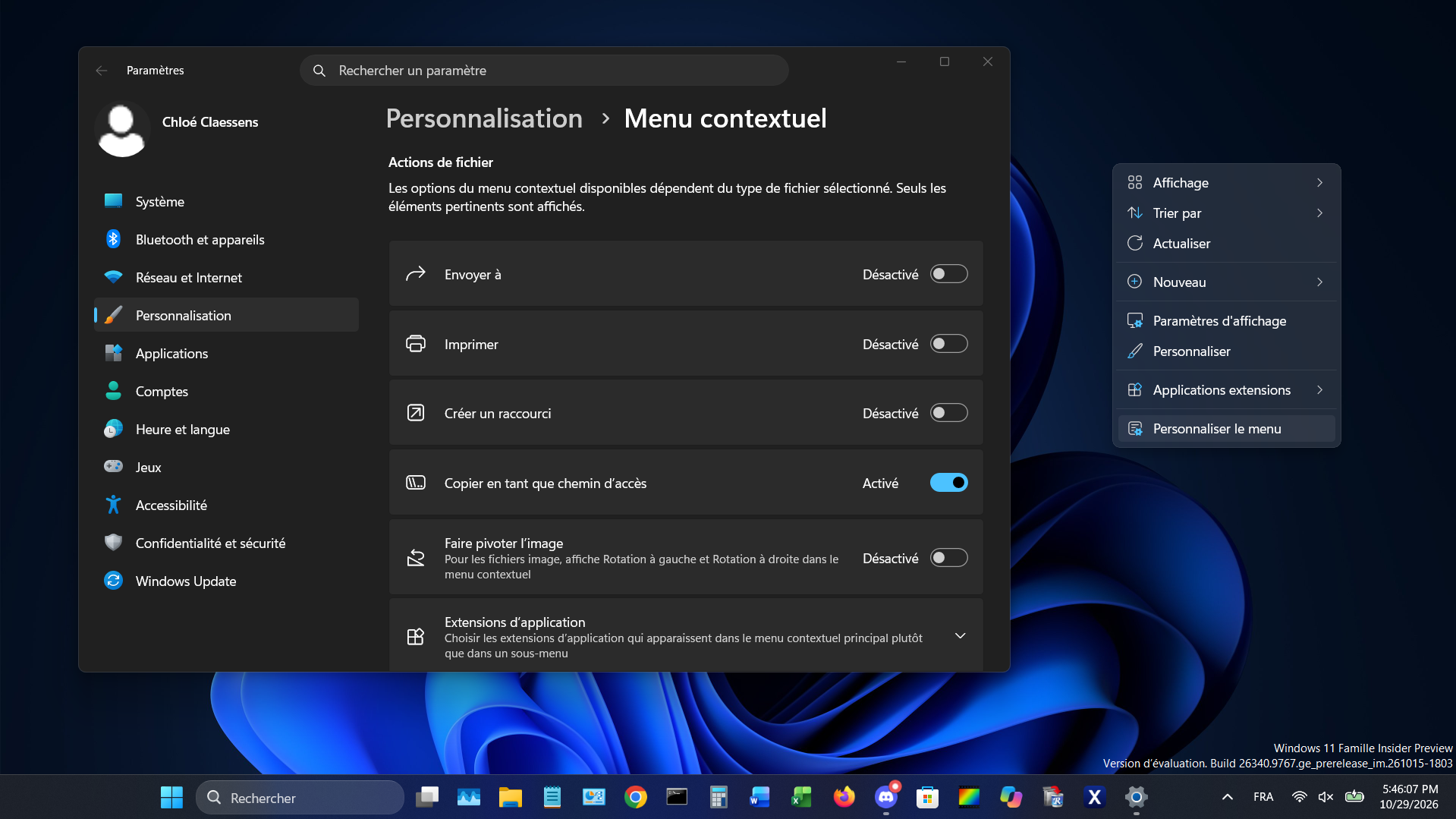Select Paramètres d'affichage in context menu

(1226, 320)
